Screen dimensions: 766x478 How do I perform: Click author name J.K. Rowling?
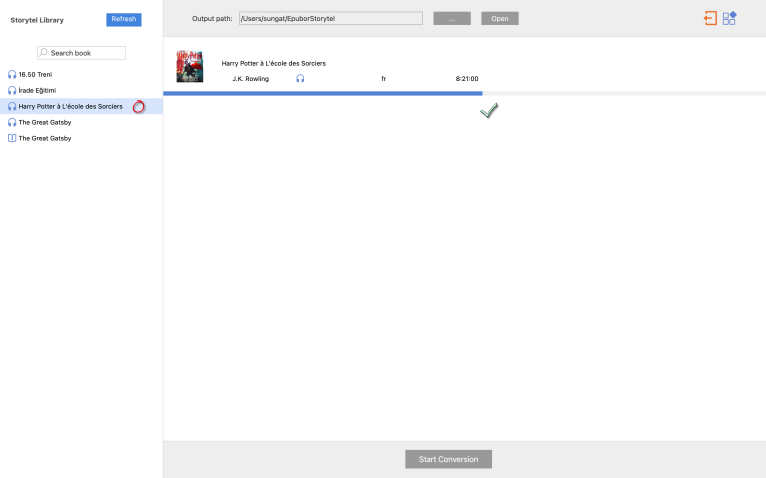click(x=251, y=79)
